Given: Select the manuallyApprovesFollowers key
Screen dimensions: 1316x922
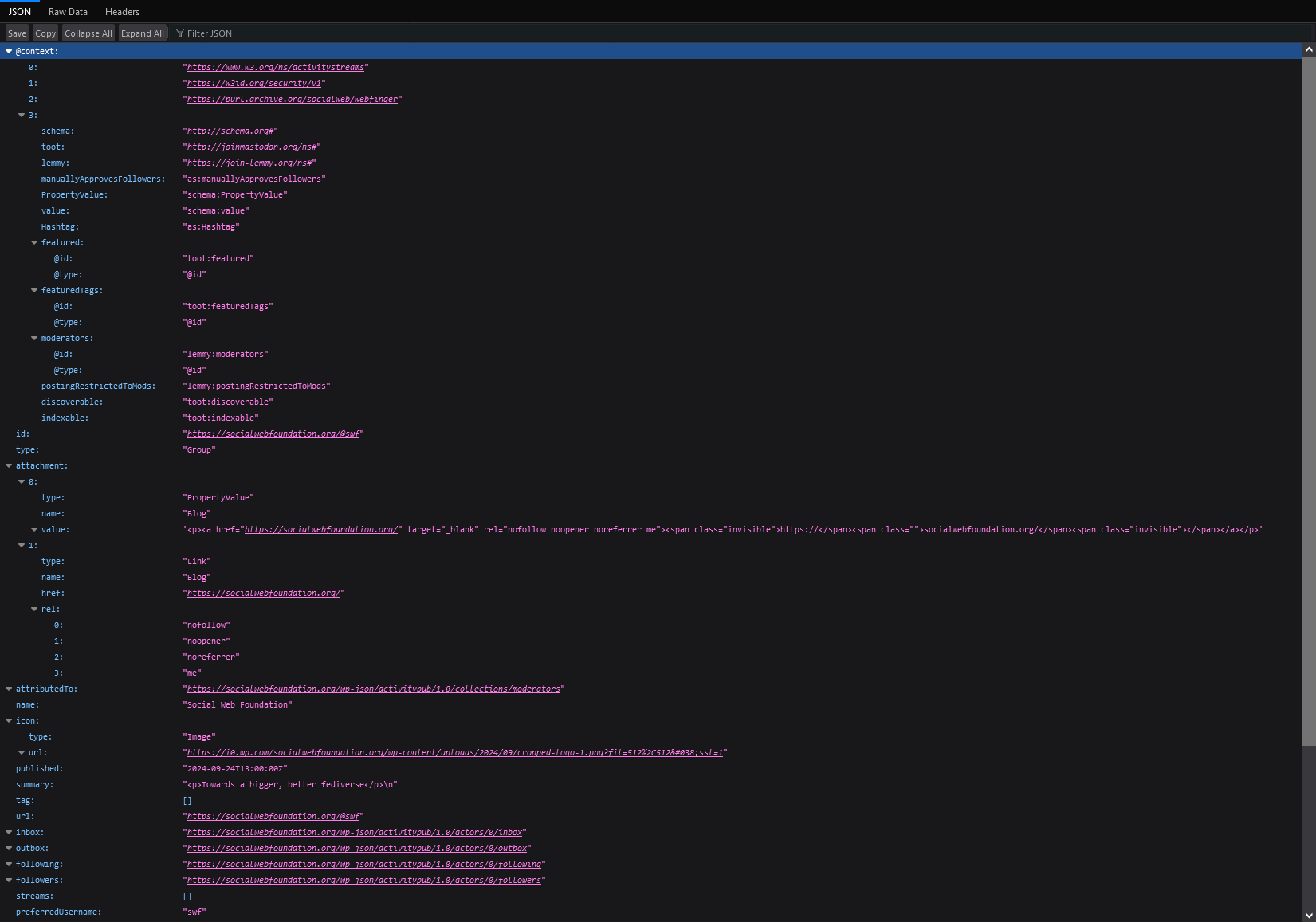Looking at the screenshot, I should click(x=103, y=179).
